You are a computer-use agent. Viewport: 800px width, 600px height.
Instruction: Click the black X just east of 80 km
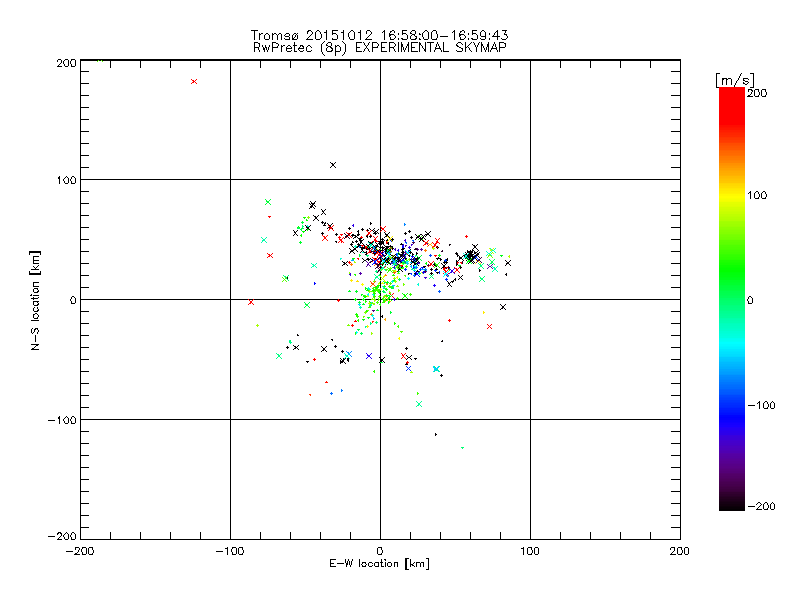click(503, 307)
